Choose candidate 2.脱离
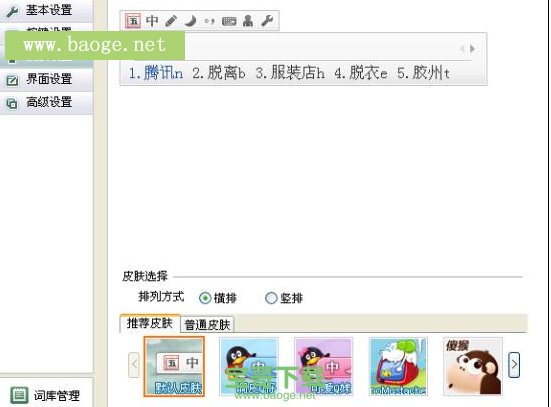This screenshot has width=551, height=407. pos(218,73)
